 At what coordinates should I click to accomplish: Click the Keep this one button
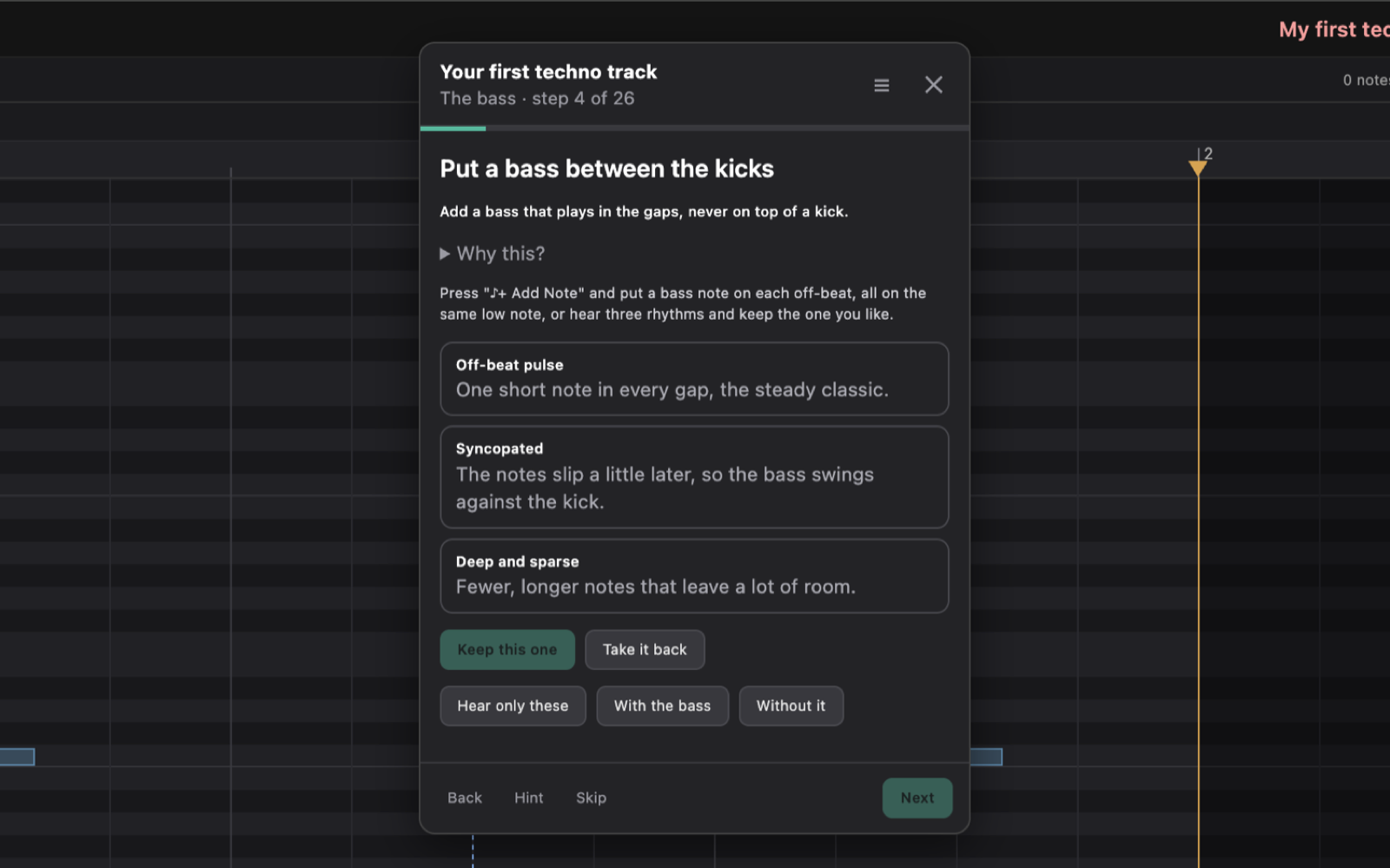(507, 650)
